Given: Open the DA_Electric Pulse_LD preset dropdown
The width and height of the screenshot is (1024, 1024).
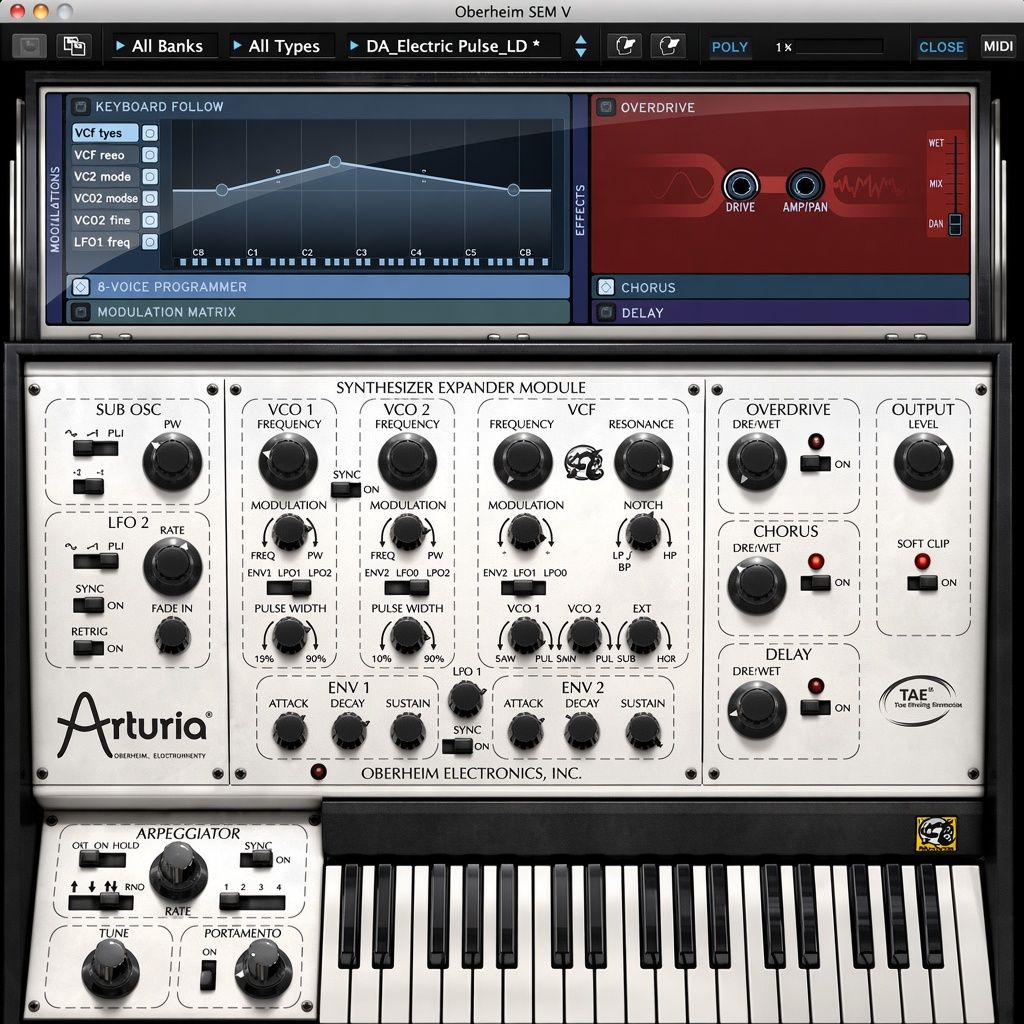Looking at the screenshot, I should pos(455,46).
